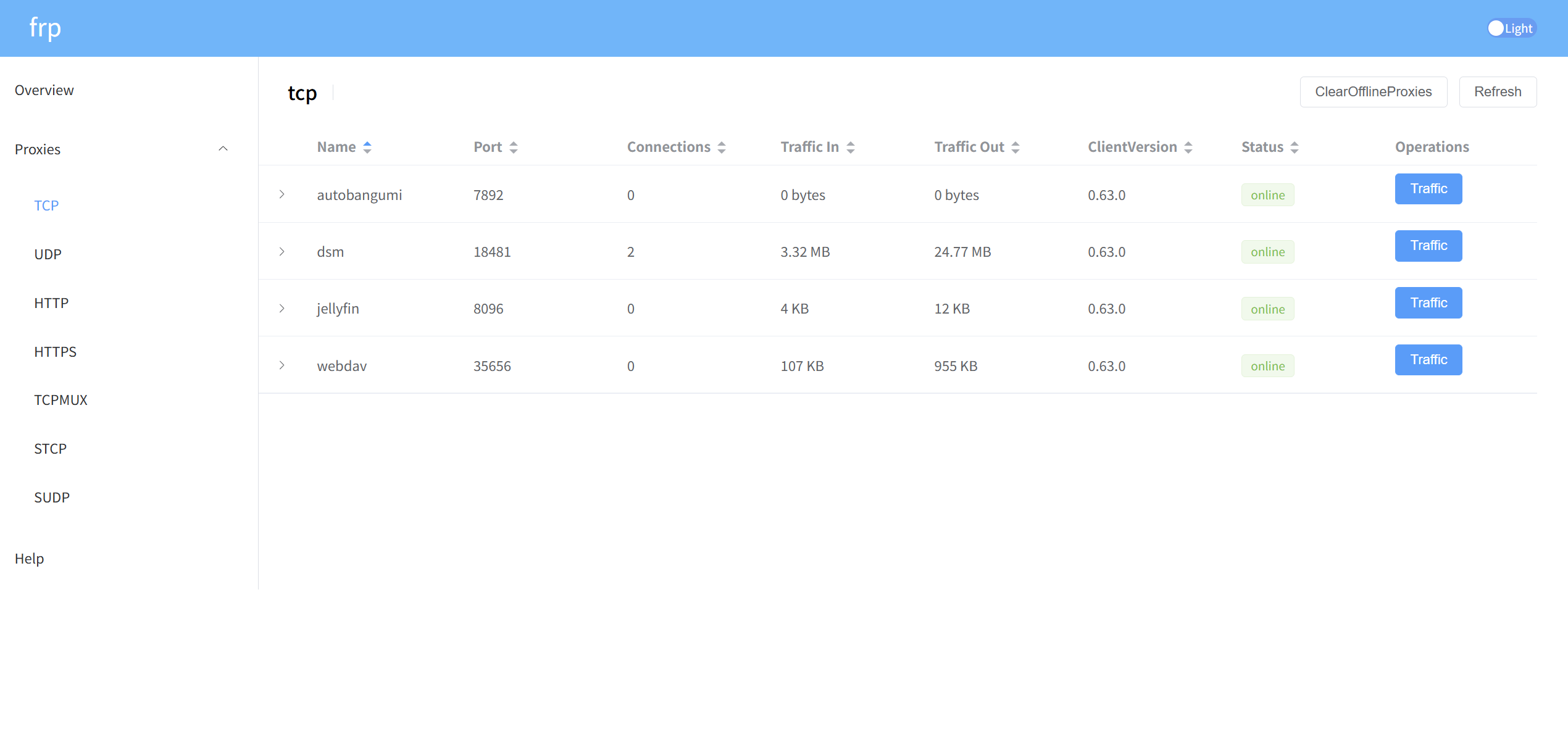Sort by Traffic Out sort icon
The height and width of the screenshot is (729, 1568).
click(1015, 147)
